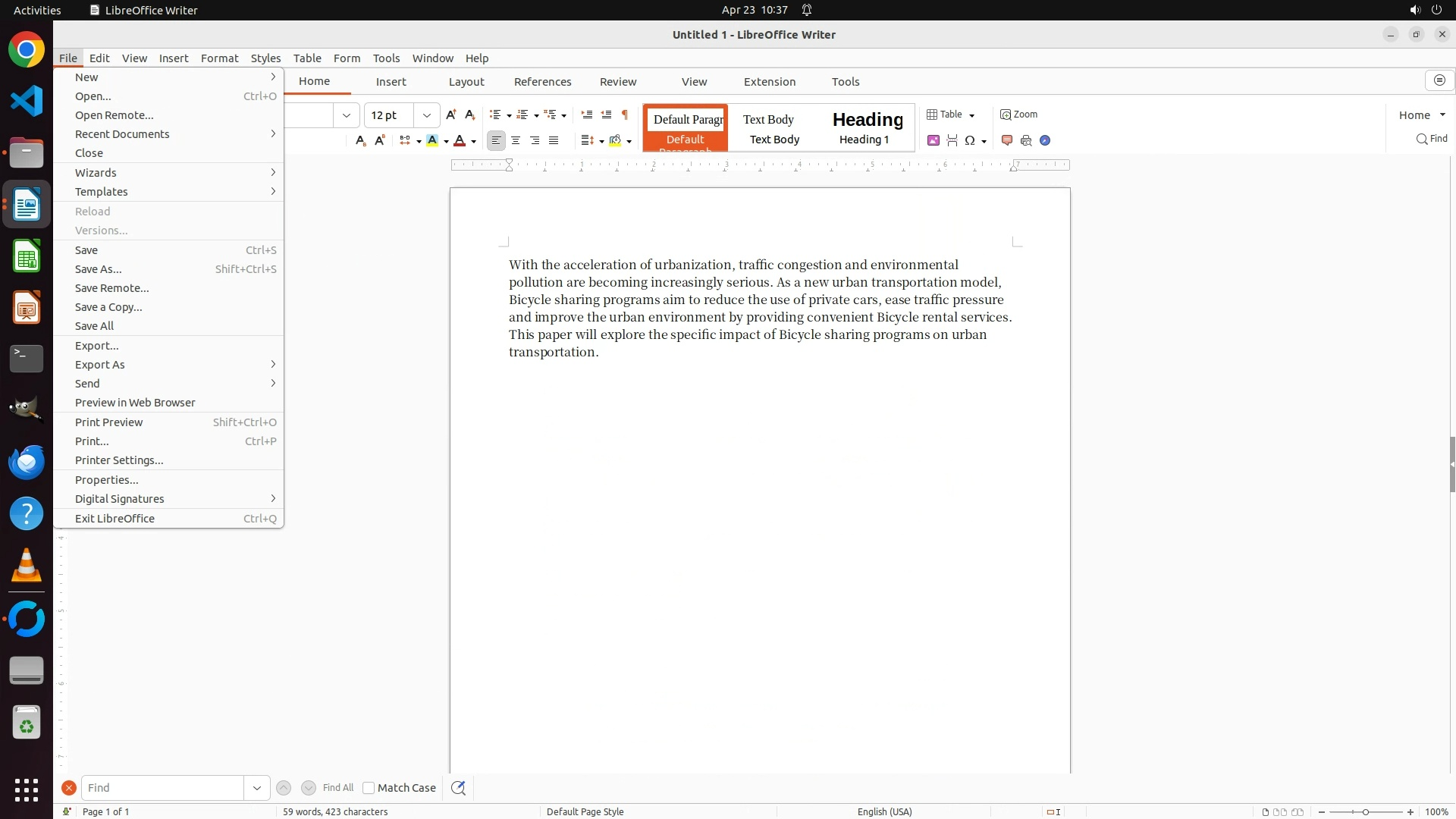Center align the paragraph text
The image size is (1456, 819).
(516, 140)
